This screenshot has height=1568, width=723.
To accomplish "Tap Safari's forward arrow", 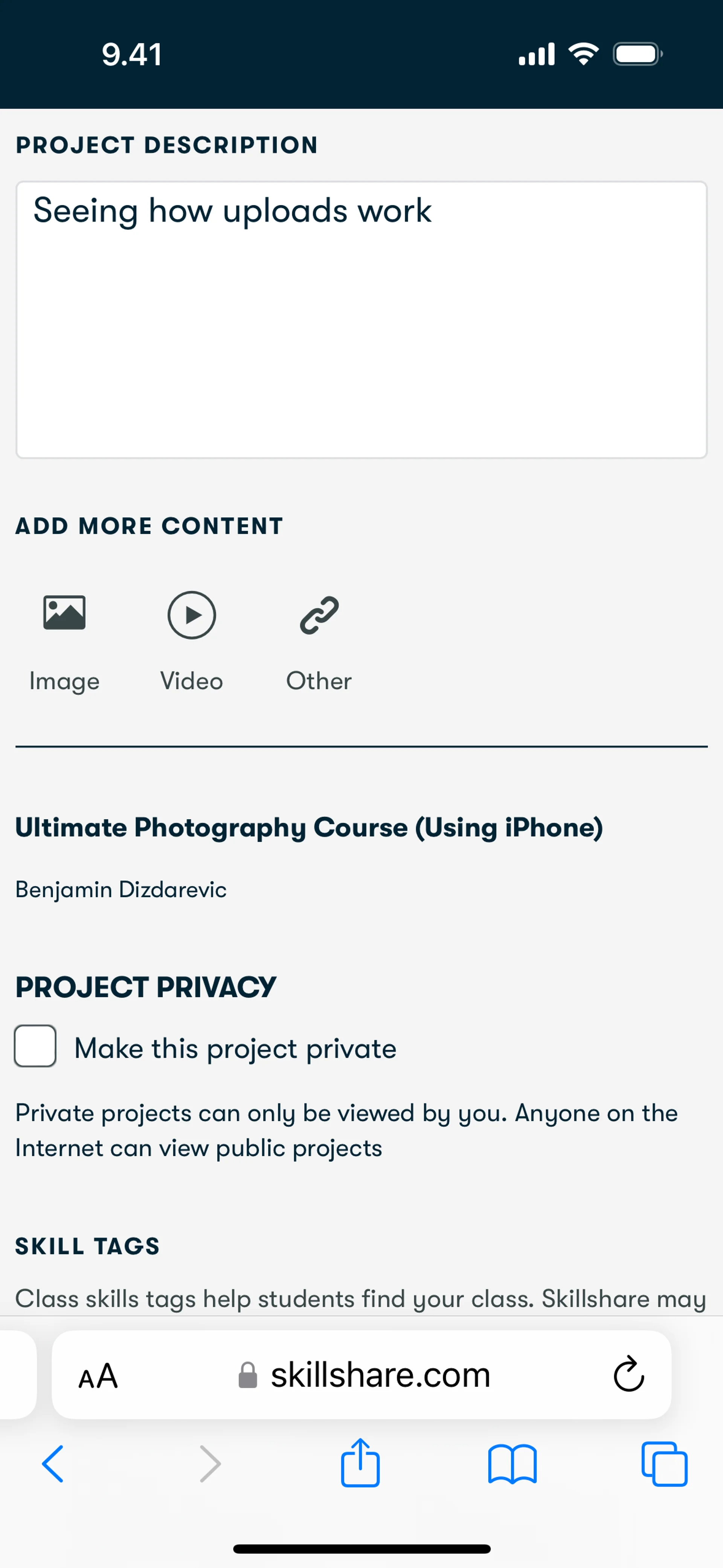I will tap(210, 1463).
